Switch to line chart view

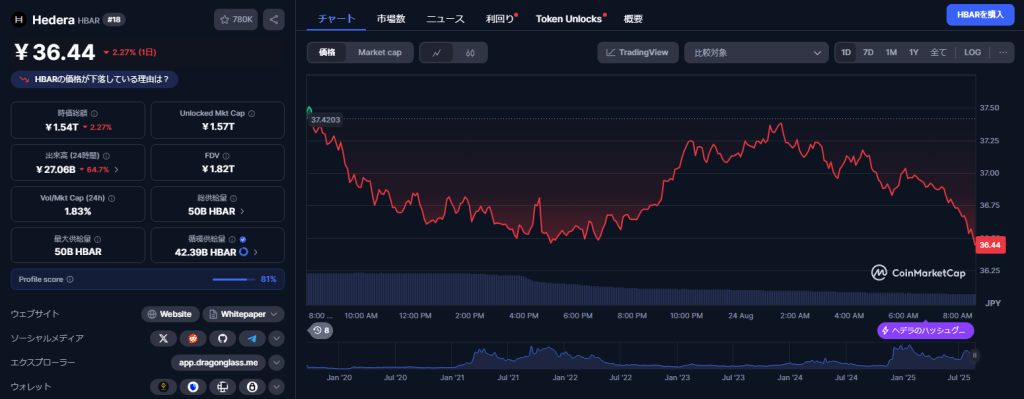pyautogui.click(x=437, y=53)
